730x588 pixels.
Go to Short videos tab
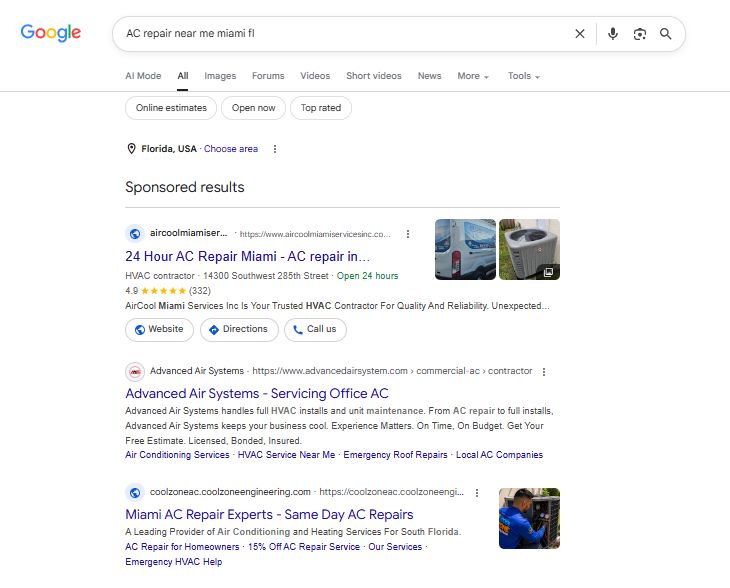[x=374, y=76]
